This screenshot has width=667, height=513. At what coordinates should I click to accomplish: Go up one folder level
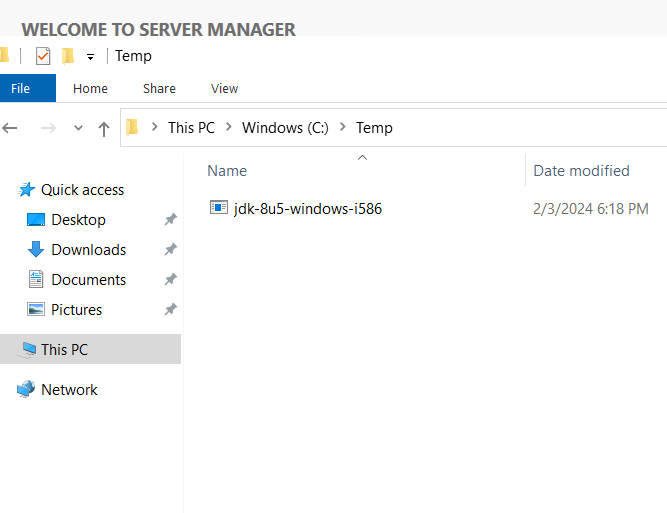coord(104,128)
